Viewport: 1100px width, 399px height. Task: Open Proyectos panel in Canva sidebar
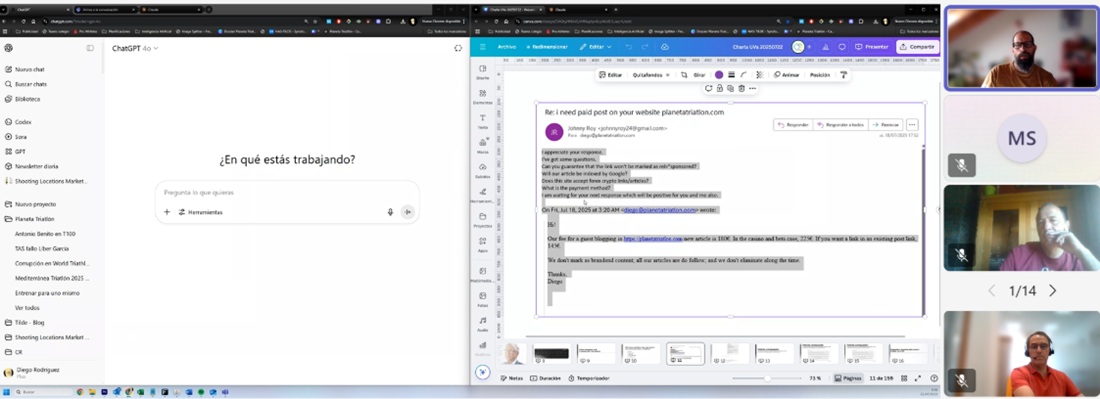click(x=483, y=219)
